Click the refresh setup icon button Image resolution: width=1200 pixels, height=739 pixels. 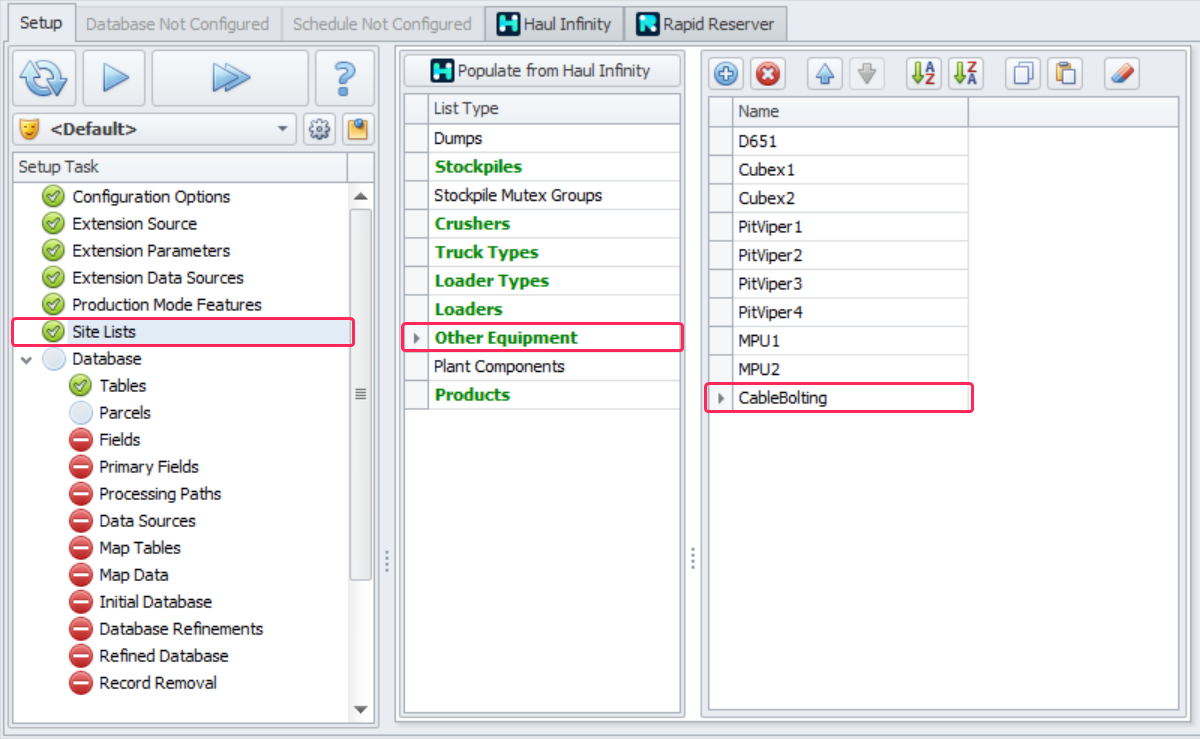pyautogui.click(x=44, y=78)
